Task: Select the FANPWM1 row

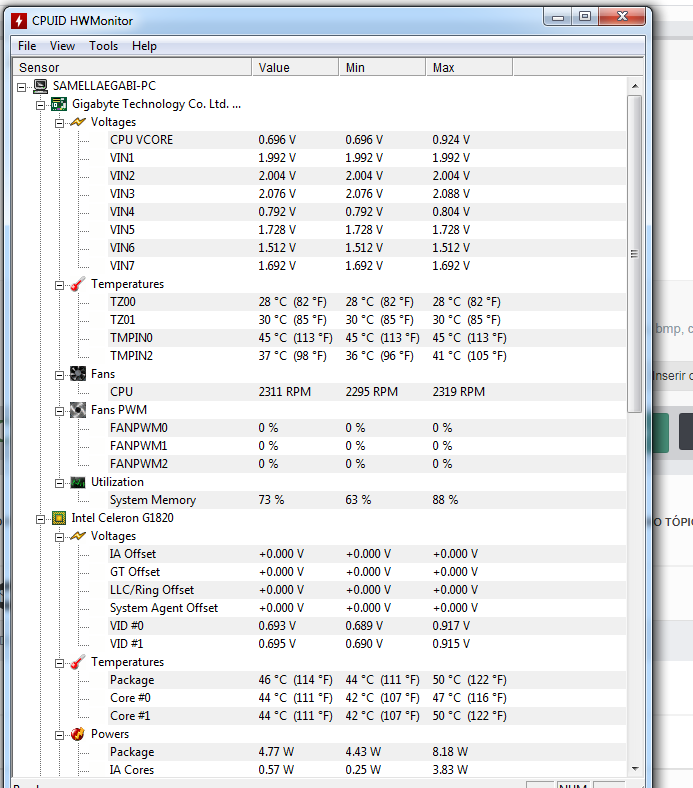Action: click(367, 446)
